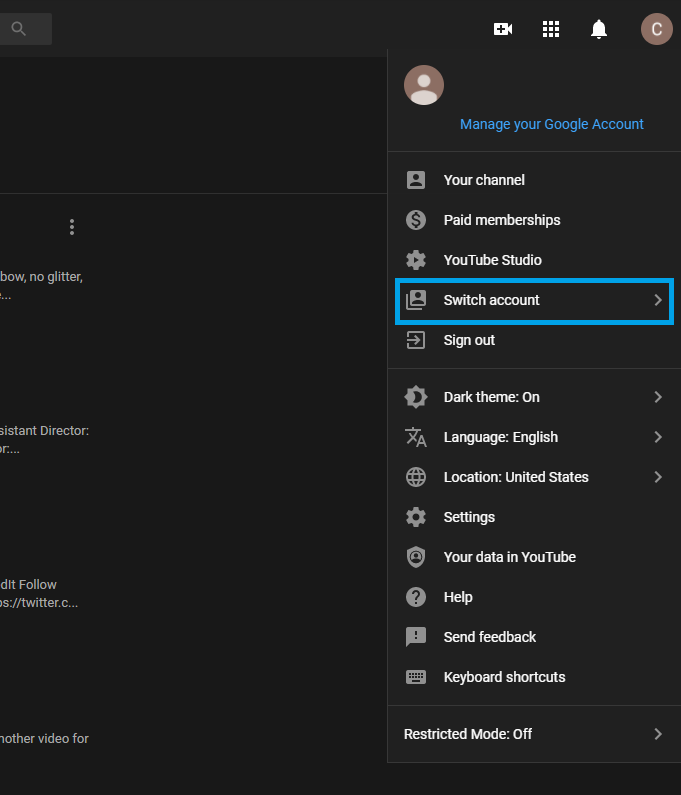This screenshot has width=681, height=795.
Task: Click the YouTube Studio gear-play icon
Action: [416, 260]
